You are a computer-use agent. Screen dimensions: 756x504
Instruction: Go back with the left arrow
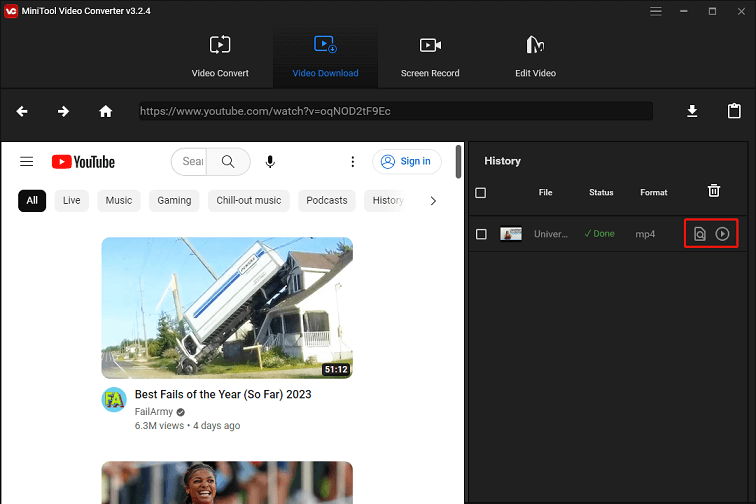pos(22,111)
